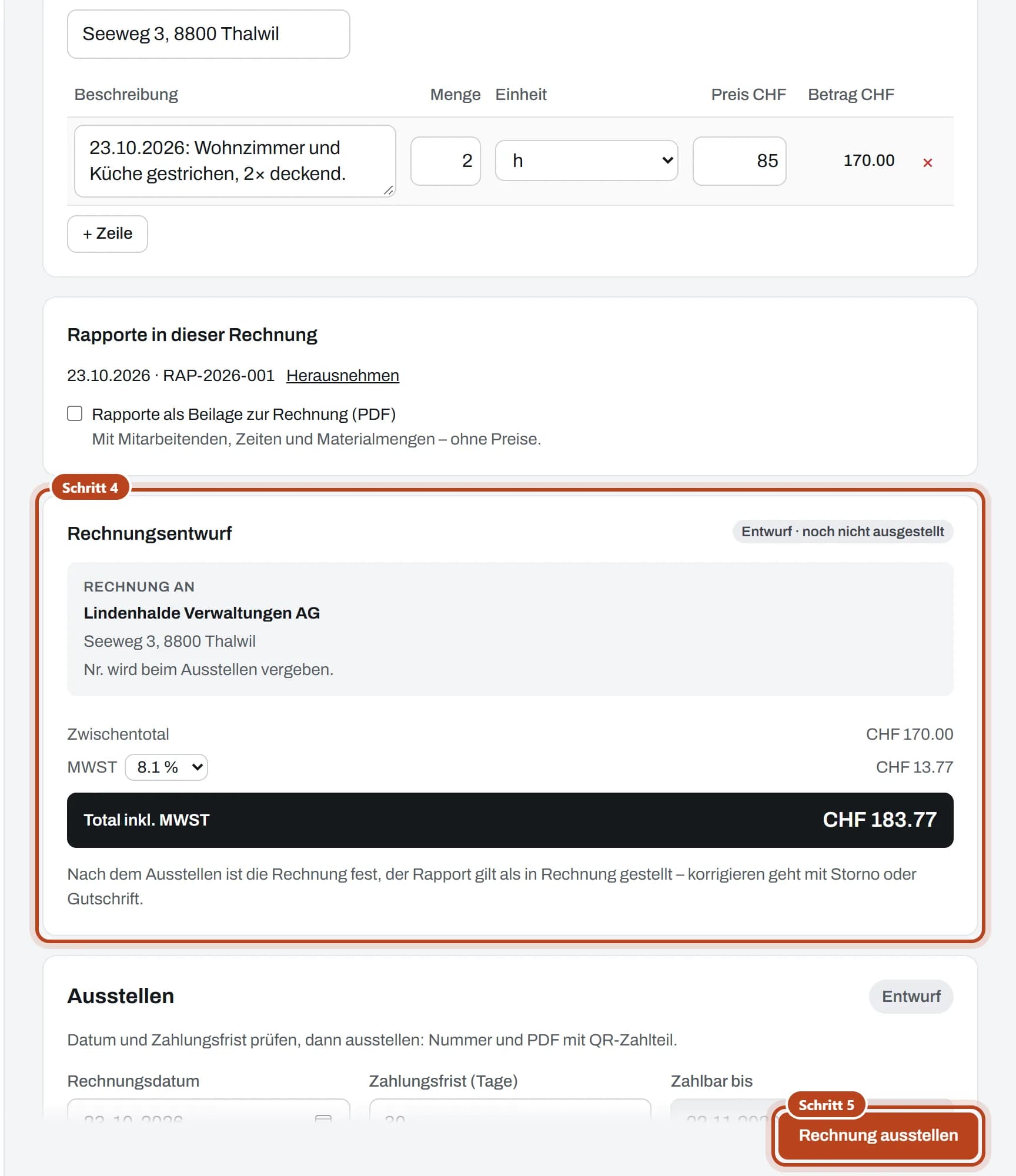The width and height of the screenshot is (1016, 1176).
Task: Click the Entwurf · noch nicht ausgestellt badge
Action: tap(843, 532)
